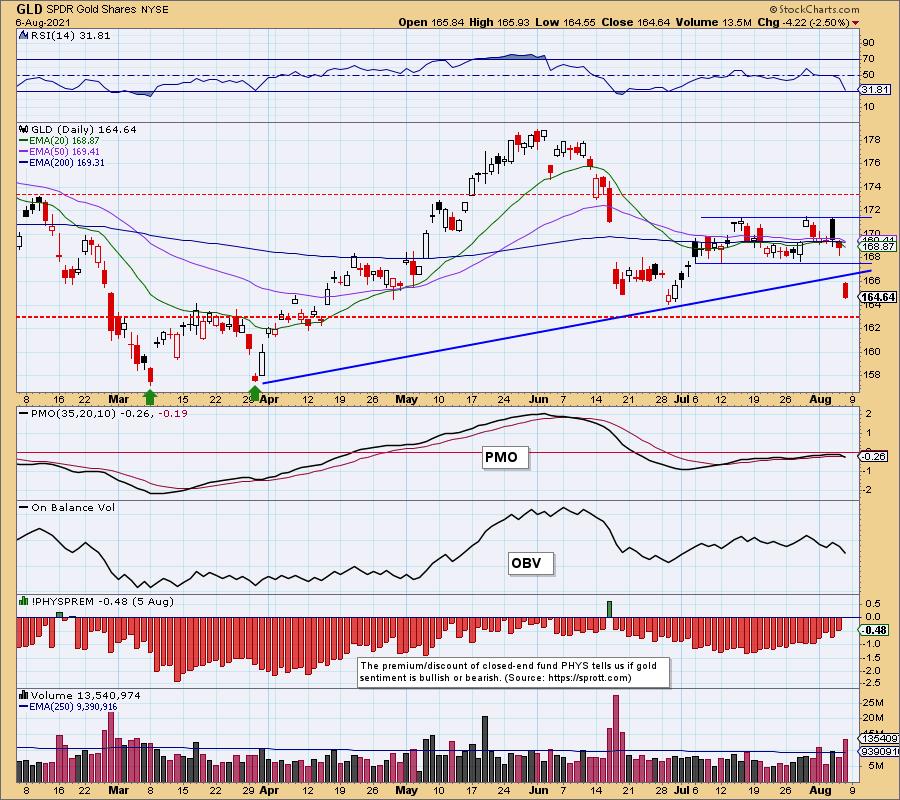Click the bar icon beside !PHYSPREM label

24,601
